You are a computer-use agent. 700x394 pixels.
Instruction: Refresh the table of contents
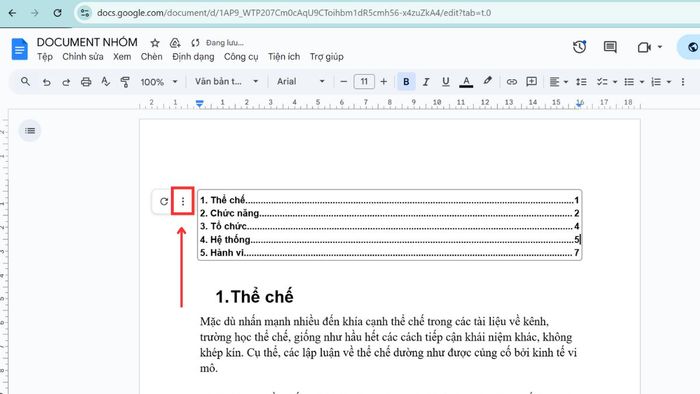(164, 201)
